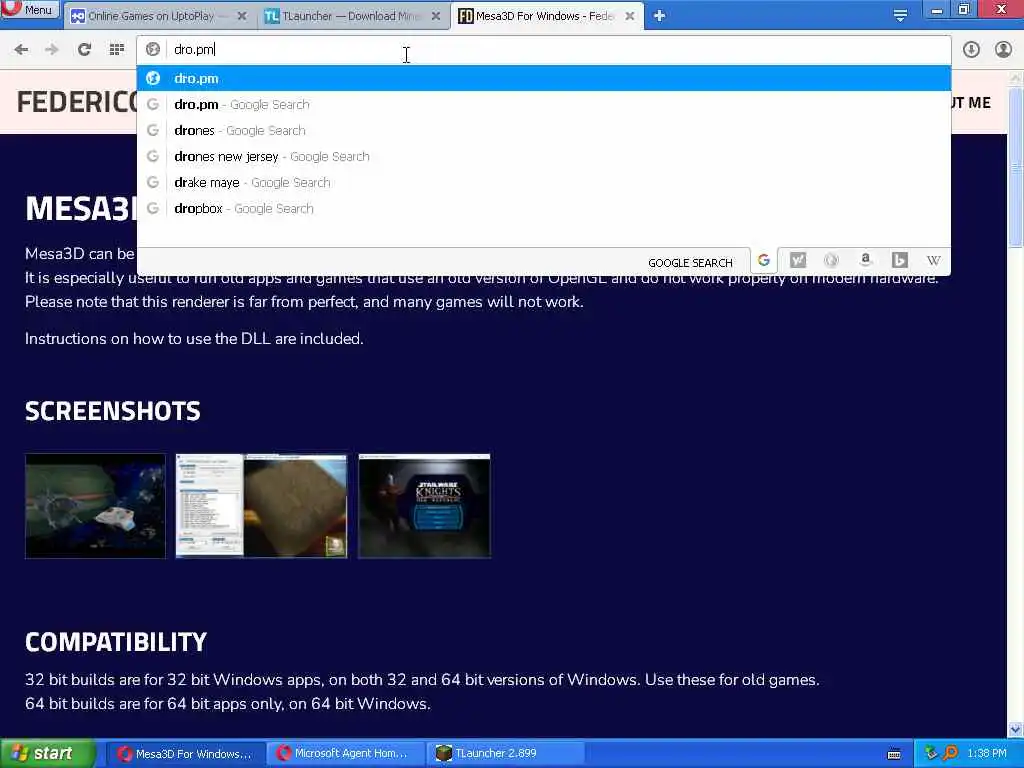Choose 'dro.pm - Google Search' suggestion
This screenshot has width=1024, height=768.
click(543, 104)
